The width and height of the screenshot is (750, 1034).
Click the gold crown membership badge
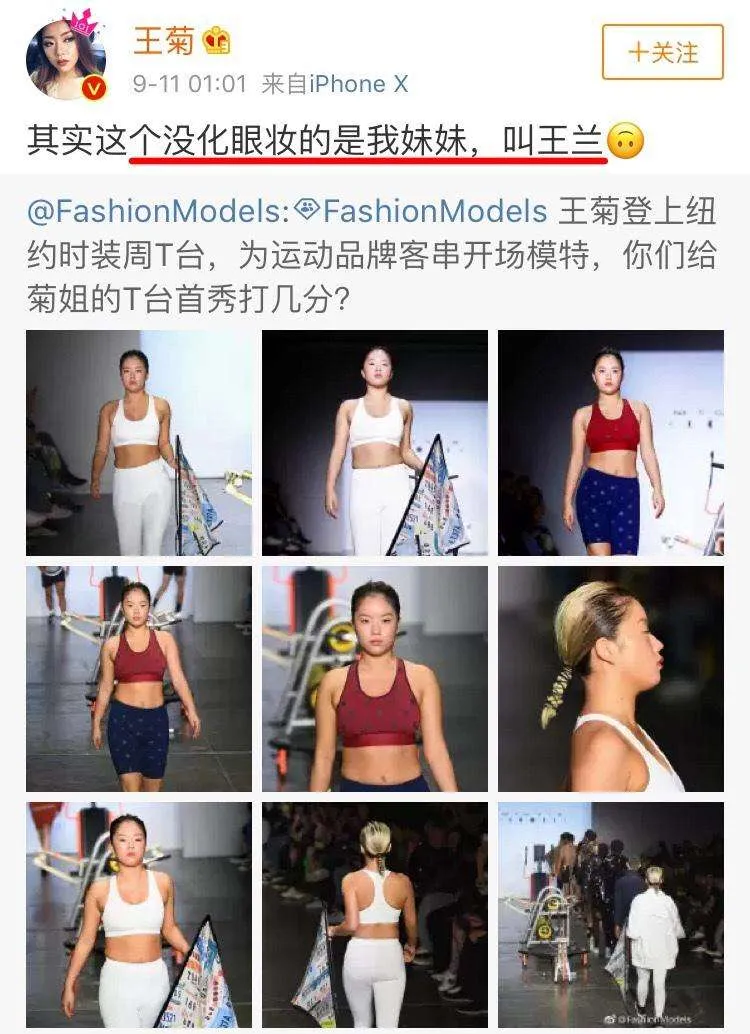click(x=216, y=41)
